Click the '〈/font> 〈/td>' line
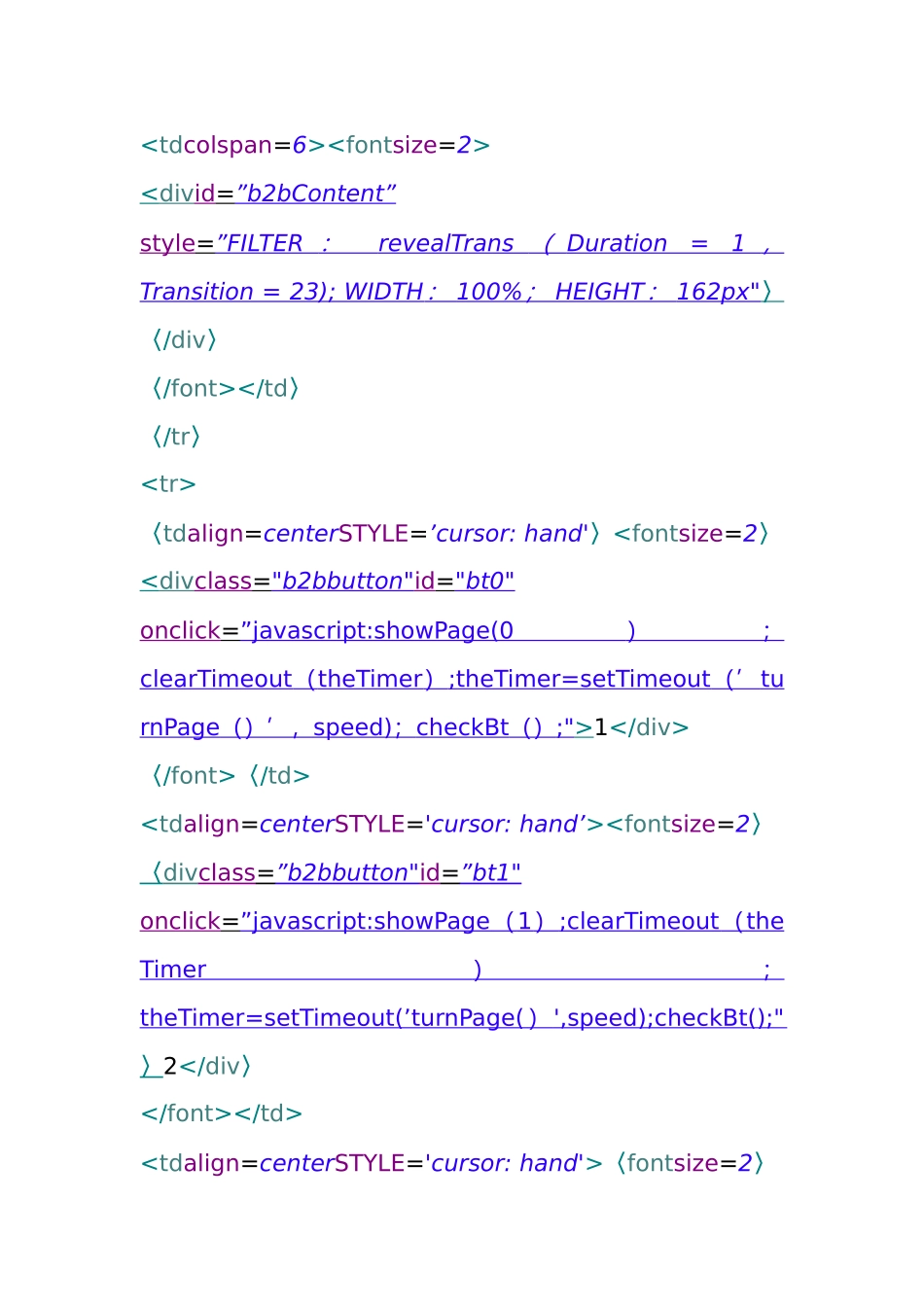Screen dimensions: 924x1307 tap(230, 776)
